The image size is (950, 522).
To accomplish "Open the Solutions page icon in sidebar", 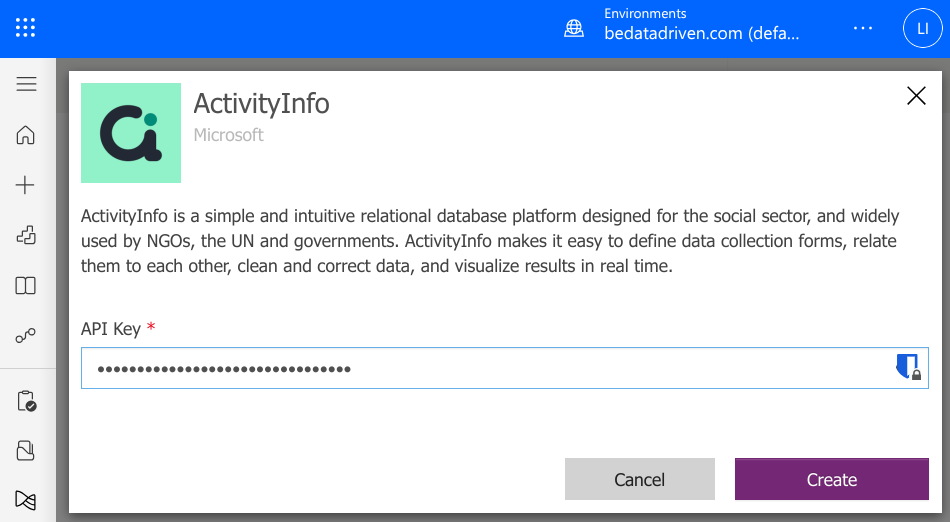I will point(25,451).
